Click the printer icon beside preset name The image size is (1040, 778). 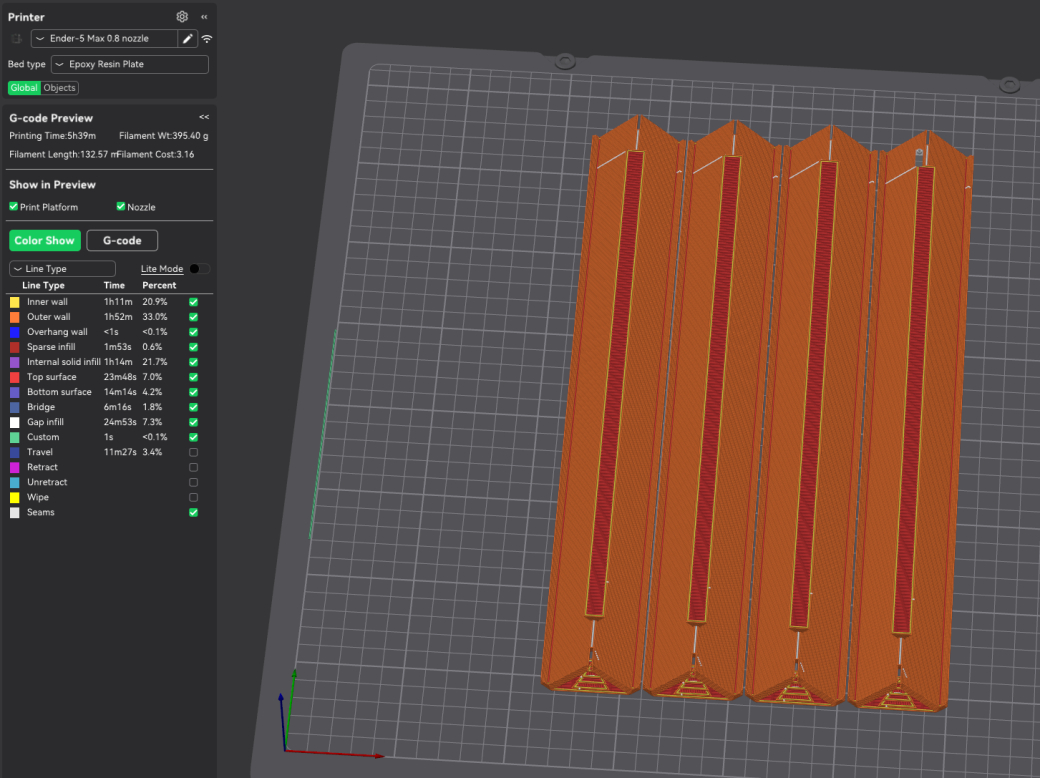[x=16, y=39]
